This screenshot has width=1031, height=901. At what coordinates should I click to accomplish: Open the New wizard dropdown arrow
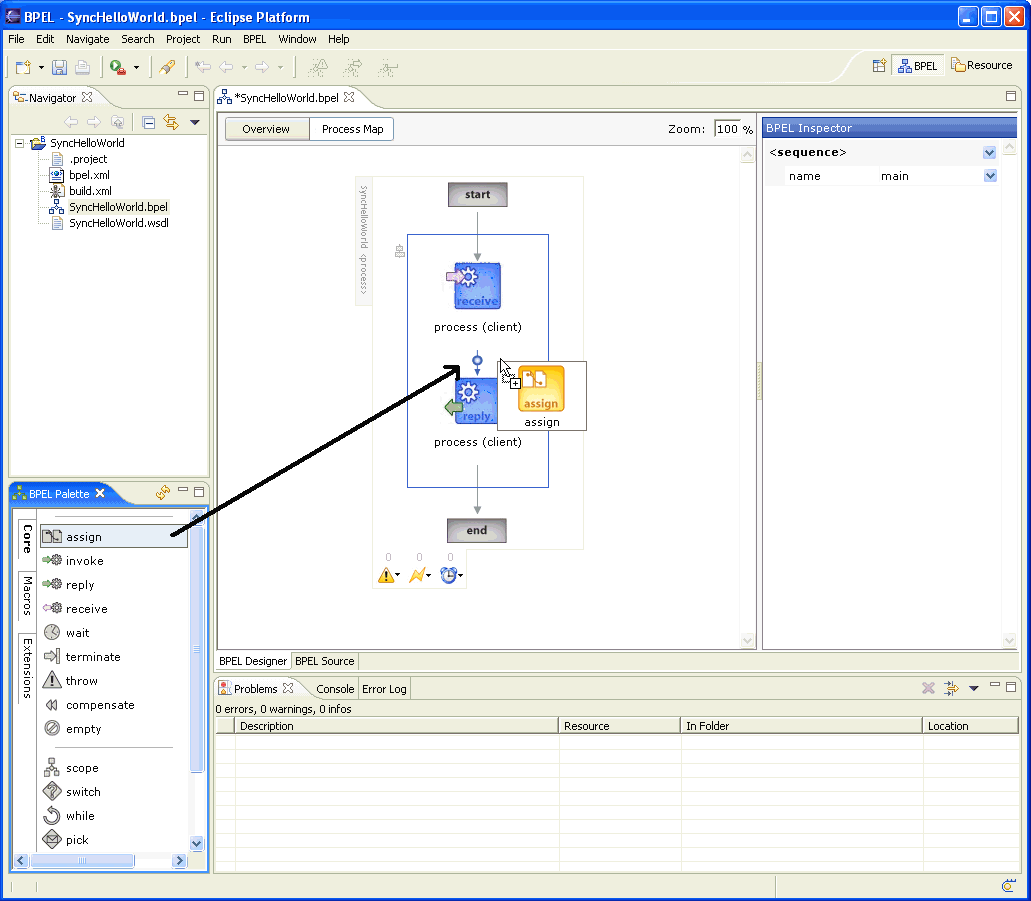(x=41, y=67)
